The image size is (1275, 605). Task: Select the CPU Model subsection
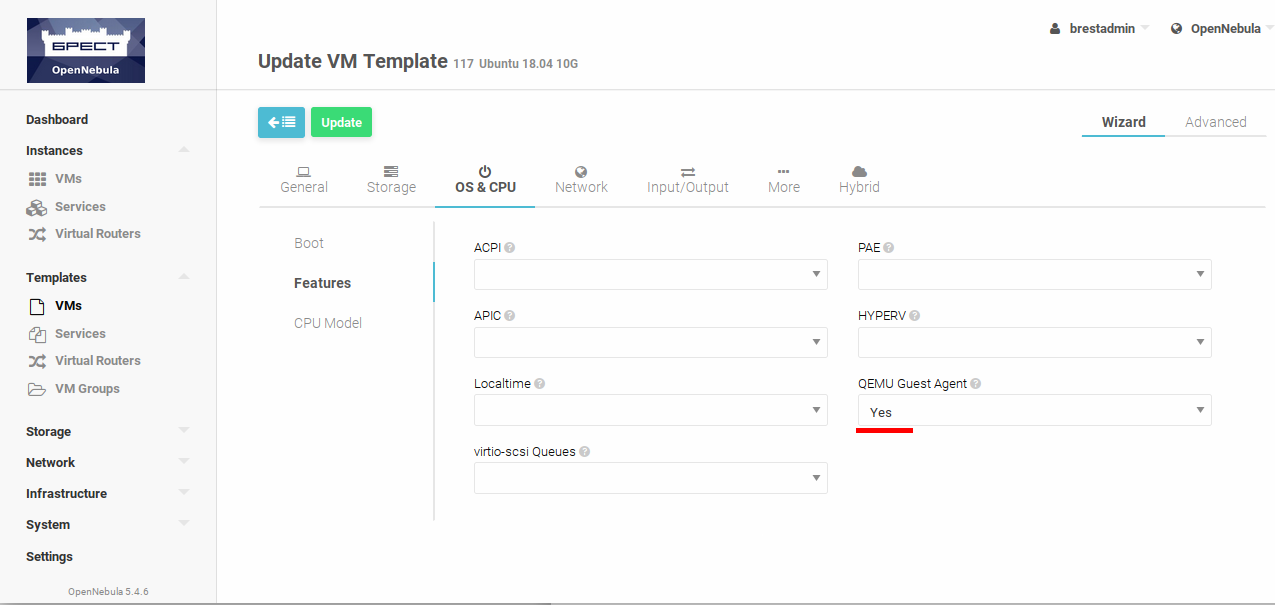tap(328, 323)
